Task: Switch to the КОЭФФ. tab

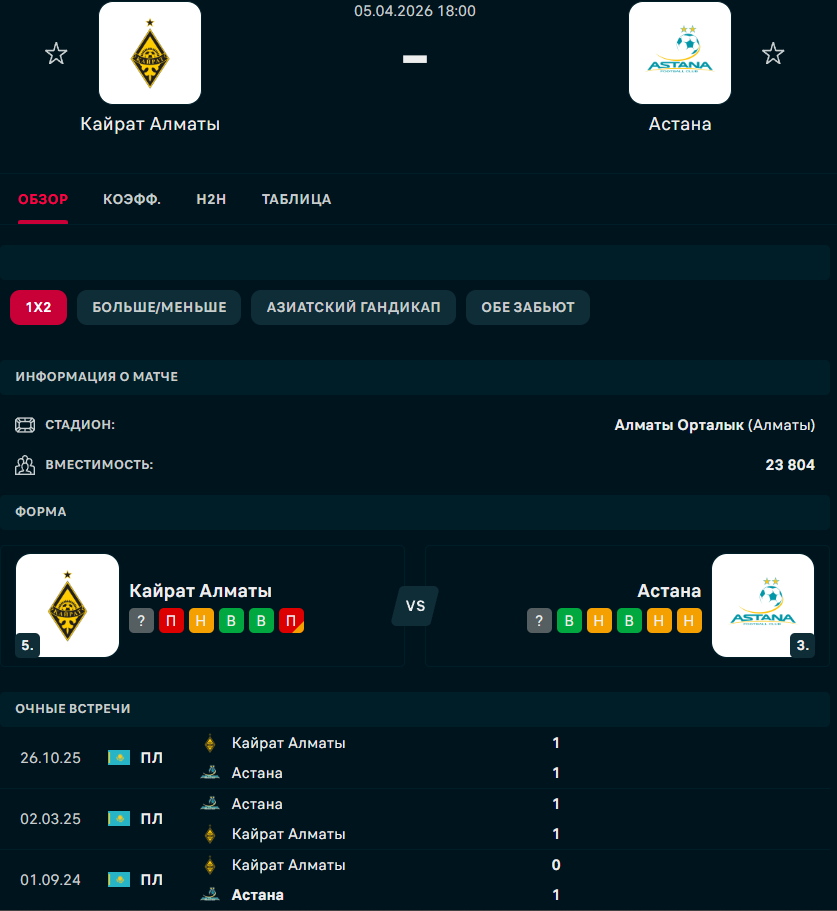Action: pos(132,199)
